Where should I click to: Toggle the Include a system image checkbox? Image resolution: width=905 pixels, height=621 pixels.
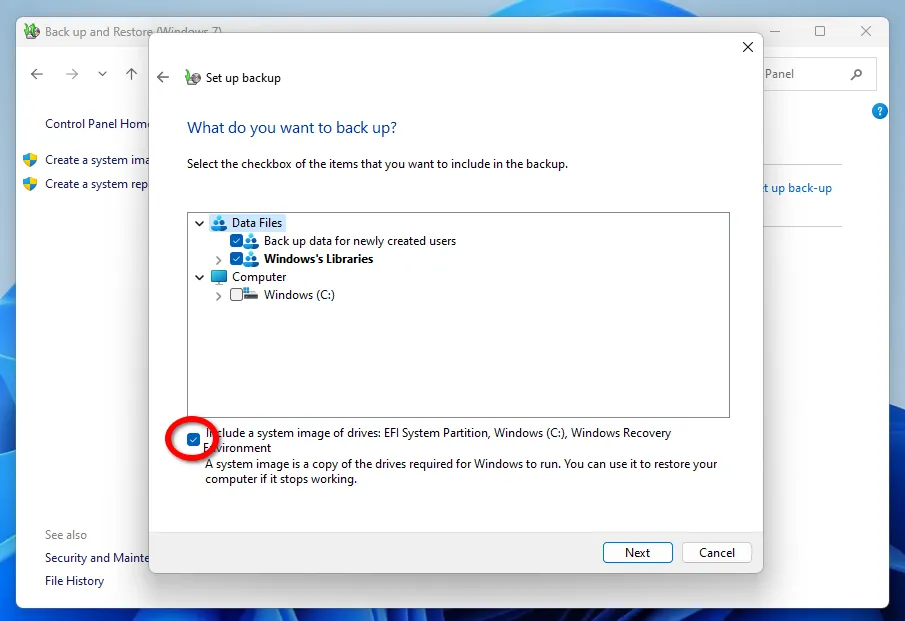(193, 439)
